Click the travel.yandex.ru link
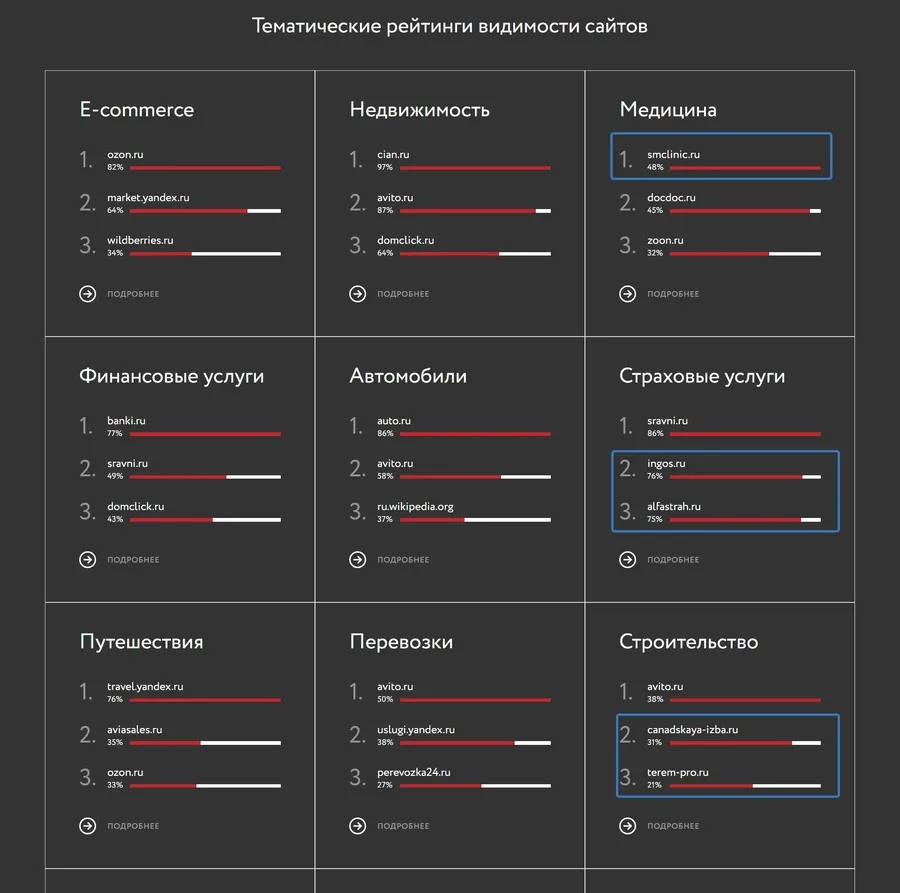 (x=145, y=687)
